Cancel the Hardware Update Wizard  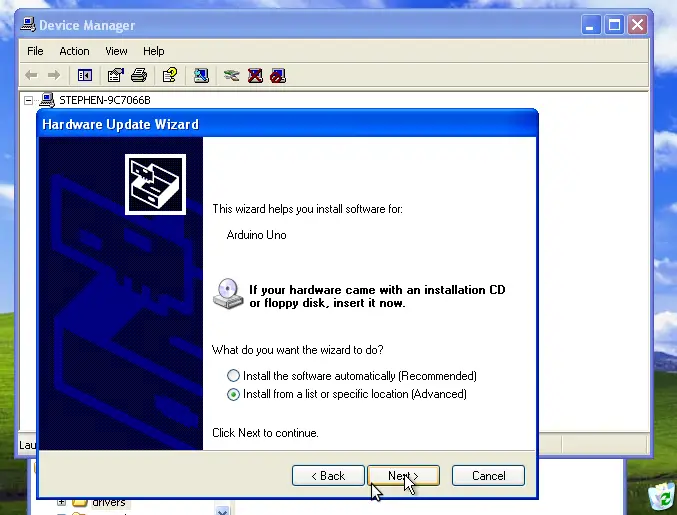488,476
